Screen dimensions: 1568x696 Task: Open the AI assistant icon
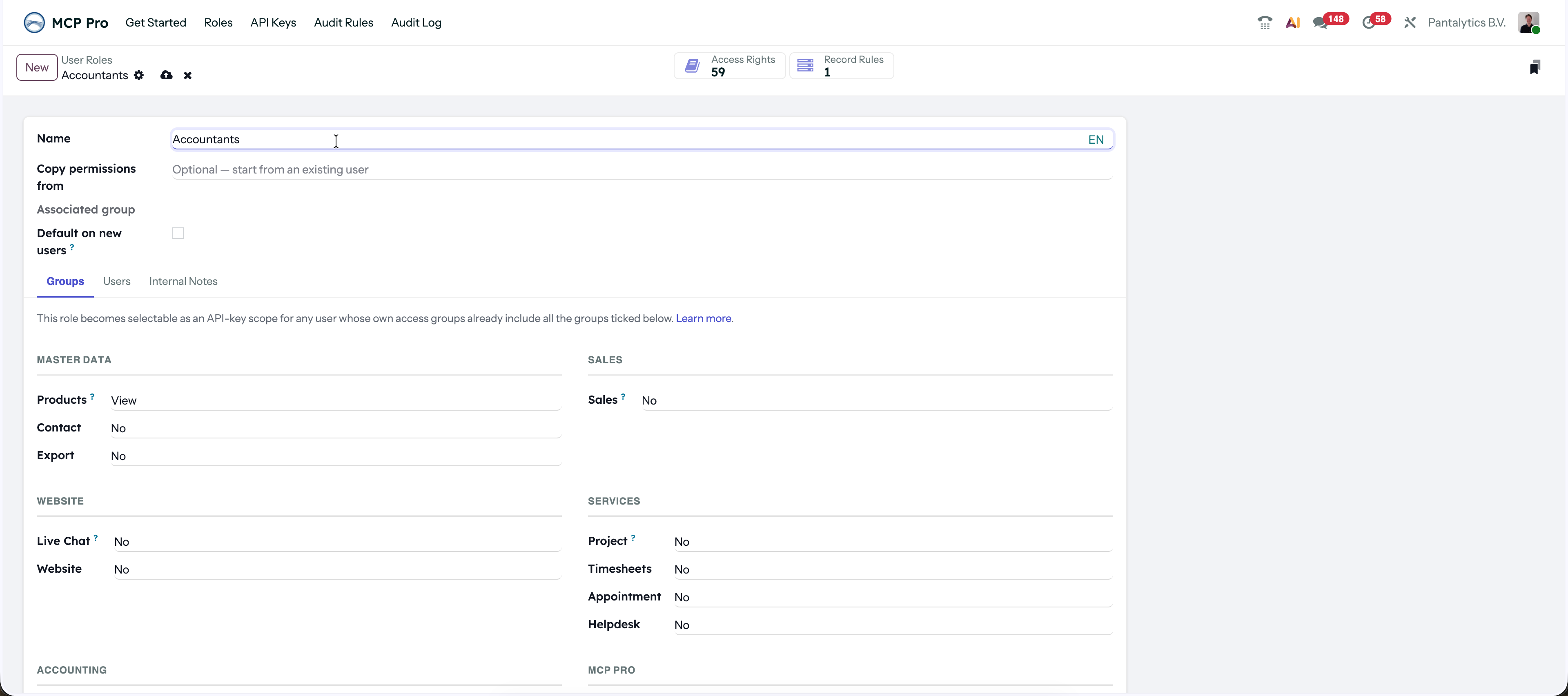[1293, 22]
